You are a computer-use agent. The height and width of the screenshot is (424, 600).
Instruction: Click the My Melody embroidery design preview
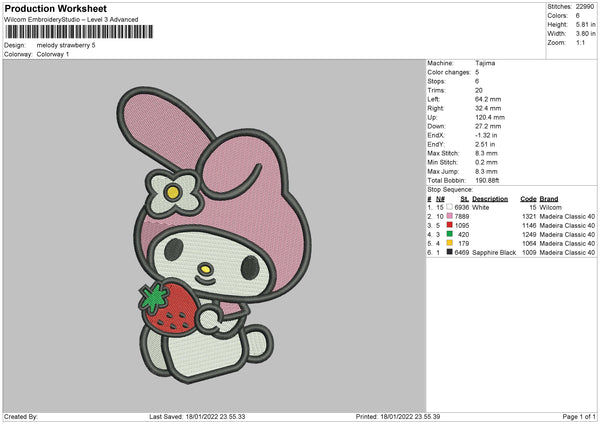tap(214, 235)
